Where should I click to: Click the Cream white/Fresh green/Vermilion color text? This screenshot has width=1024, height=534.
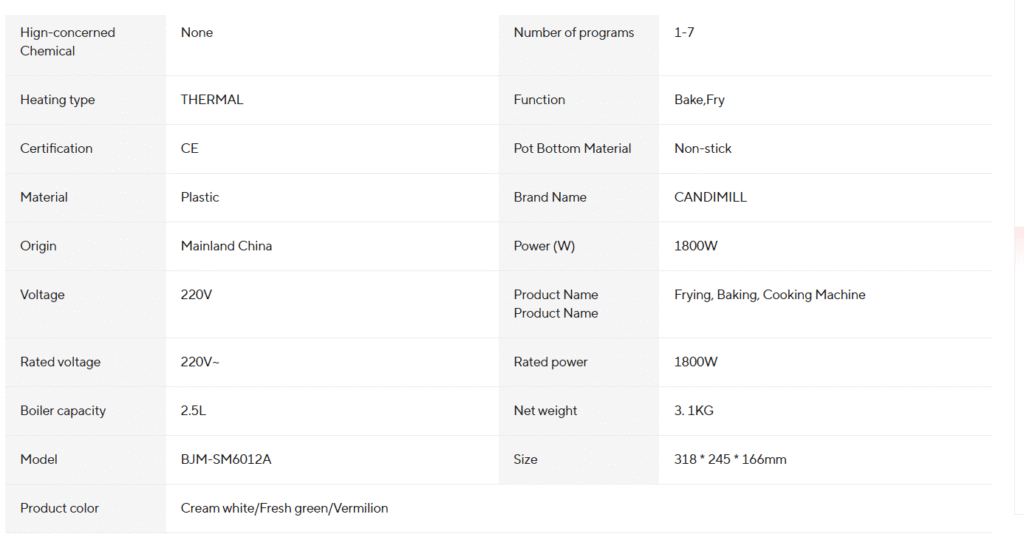(284, 508)
